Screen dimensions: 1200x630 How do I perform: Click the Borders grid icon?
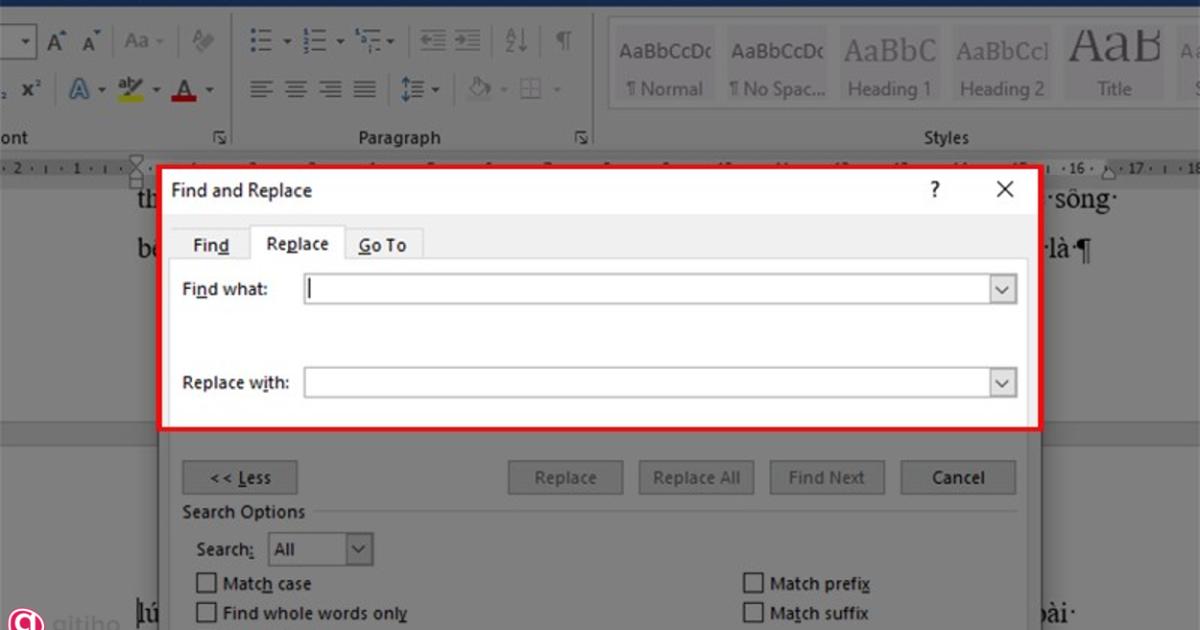pos(531,90)
